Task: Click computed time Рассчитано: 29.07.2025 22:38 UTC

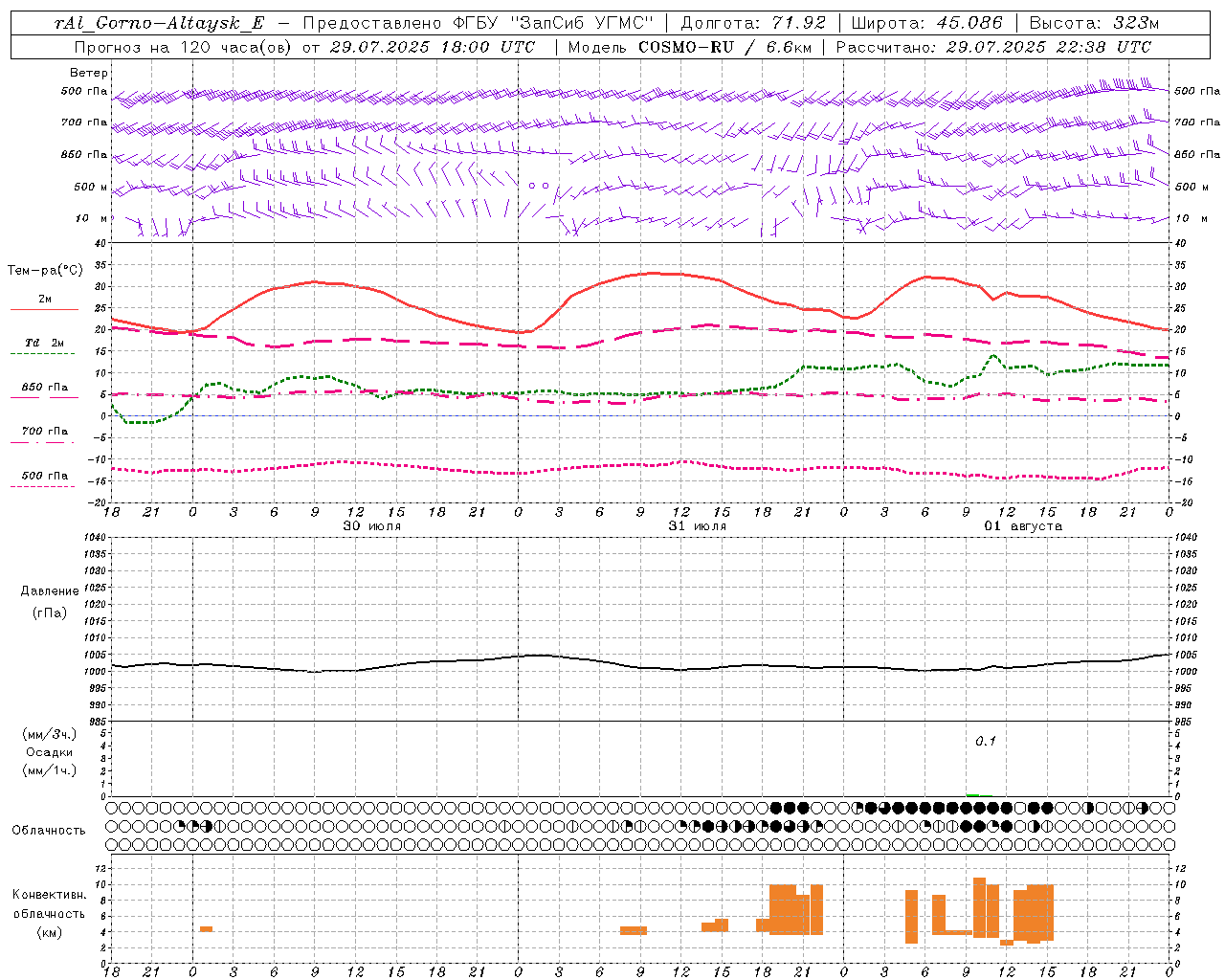Action: click(x=994, y=47)
